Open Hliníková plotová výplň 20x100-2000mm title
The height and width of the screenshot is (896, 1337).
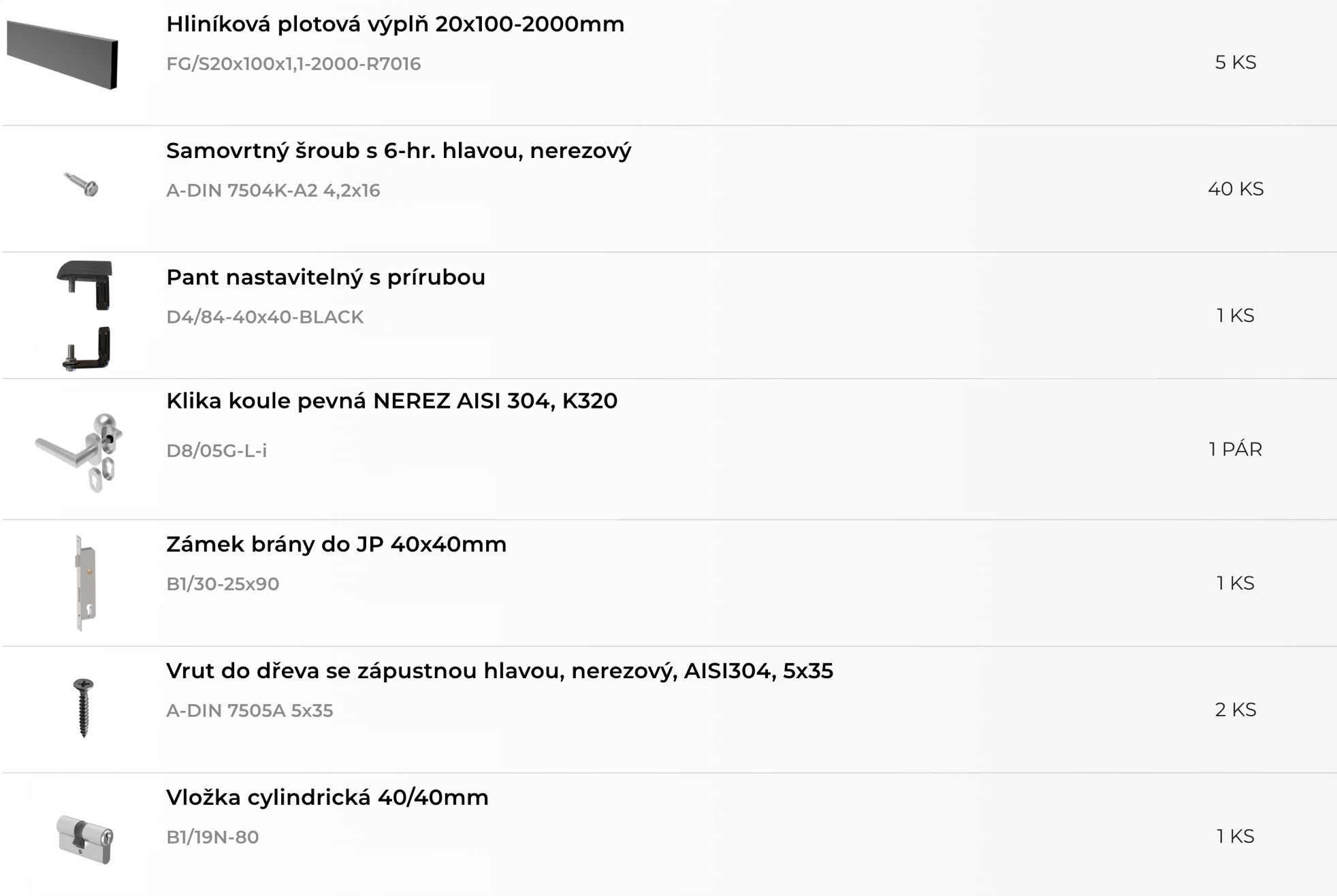395,25
